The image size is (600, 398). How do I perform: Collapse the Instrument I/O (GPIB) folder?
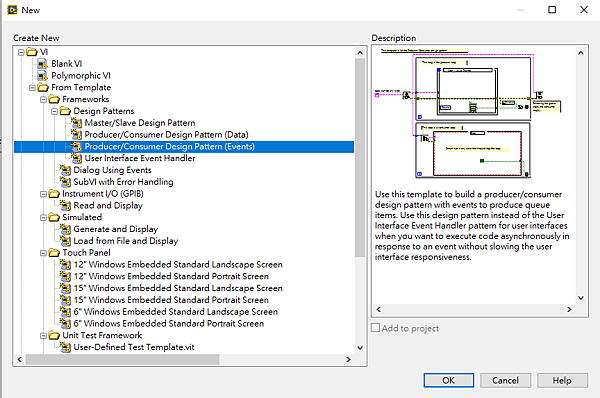[x=43, y=194]
